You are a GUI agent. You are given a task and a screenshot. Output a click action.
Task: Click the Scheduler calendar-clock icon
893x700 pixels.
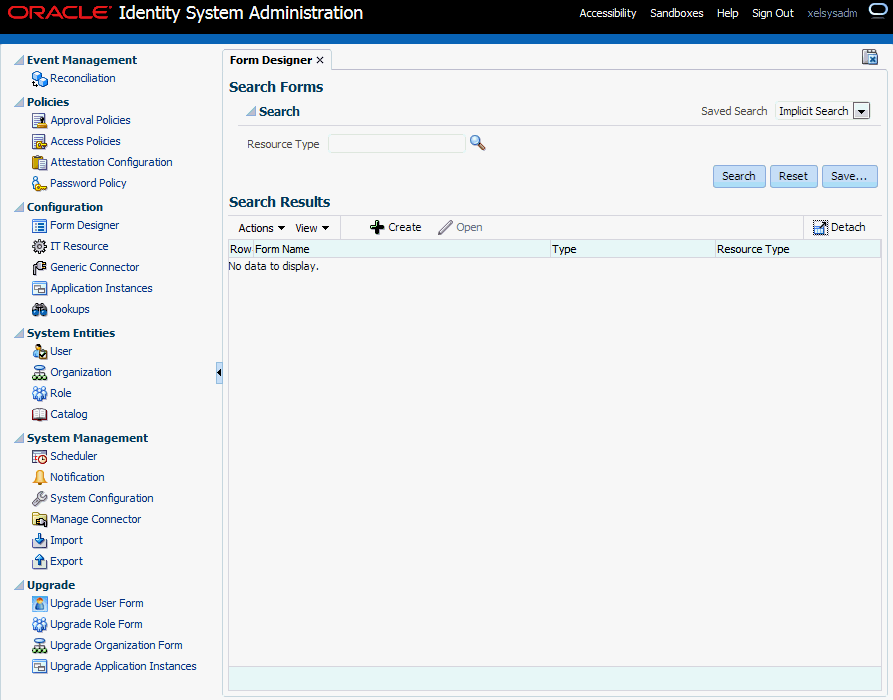click(x=39, y=457)
